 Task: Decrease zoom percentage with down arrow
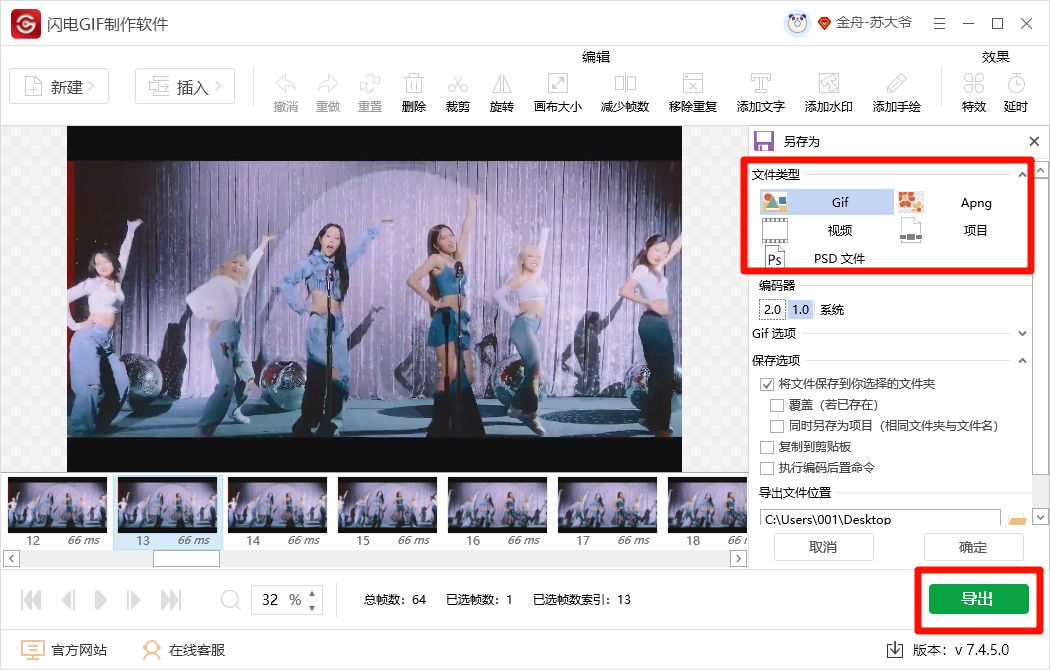(312, 608)
